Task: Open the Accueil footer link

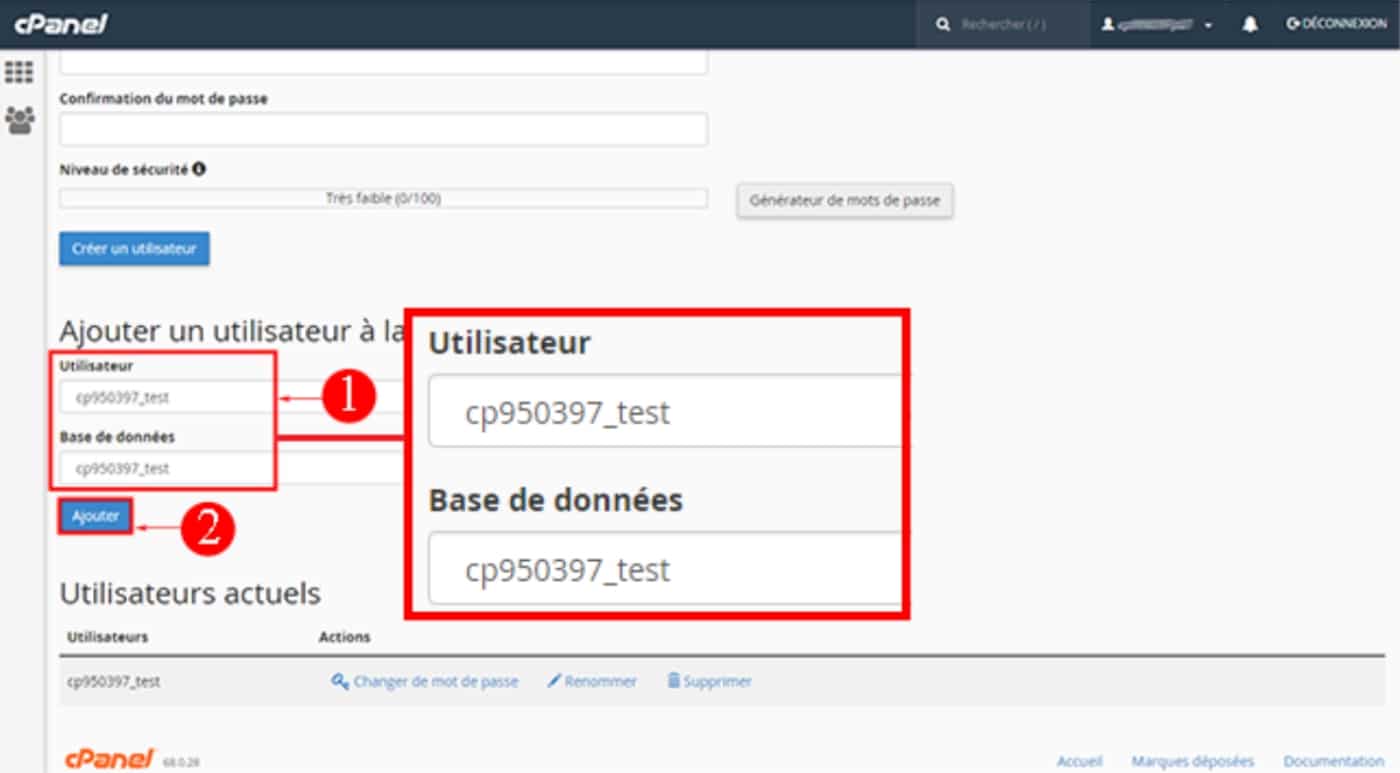Action: point(1080,761)
